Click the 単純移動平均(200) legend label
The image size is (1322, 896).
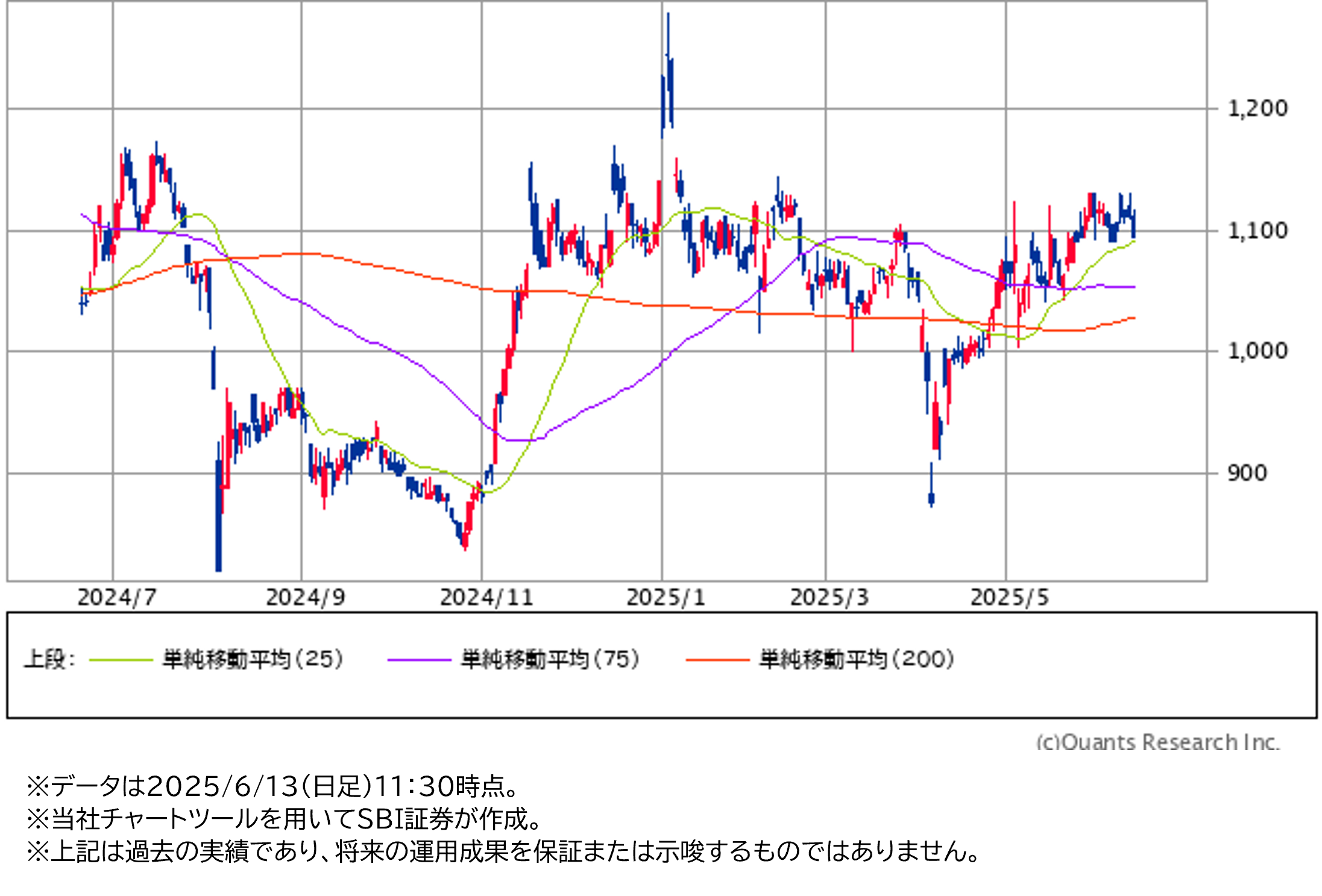(x=857, y=659)
